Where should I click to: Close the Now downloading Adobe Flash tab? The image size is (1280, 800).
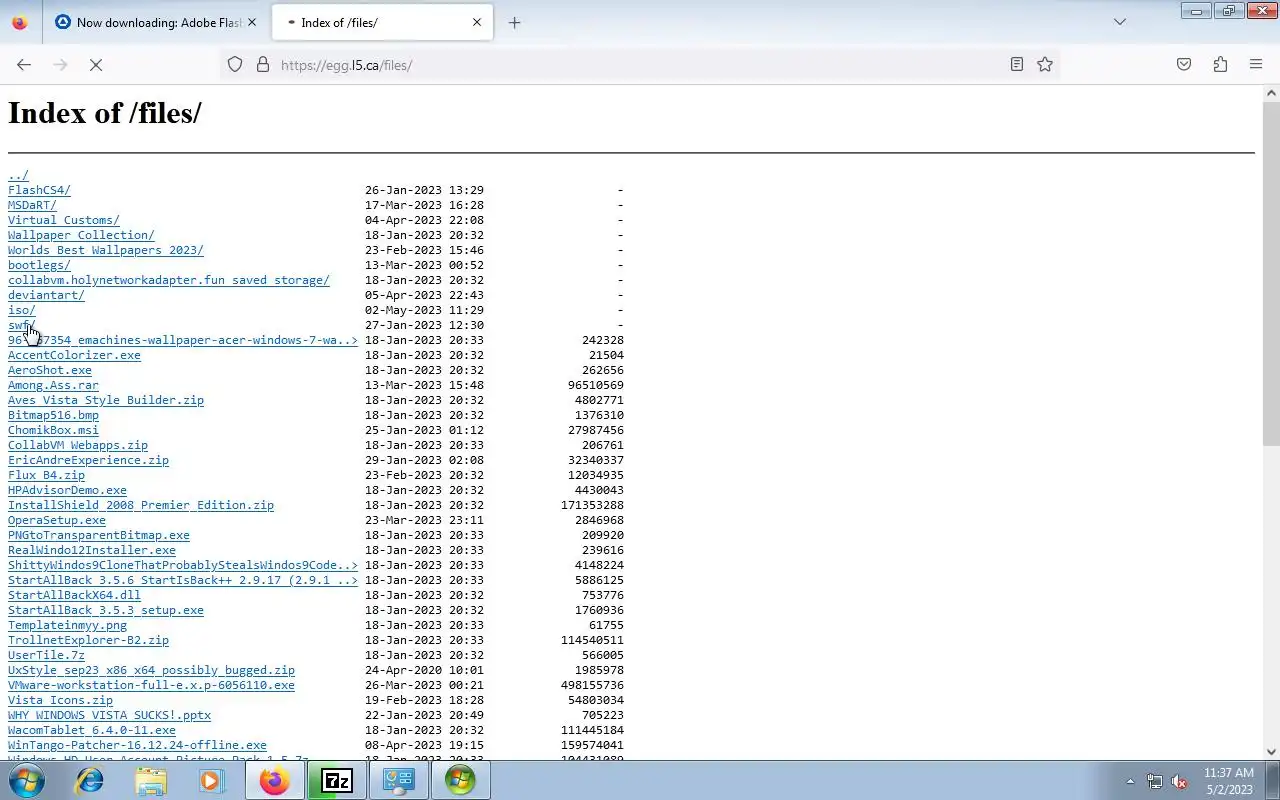(x=251, y=22)
